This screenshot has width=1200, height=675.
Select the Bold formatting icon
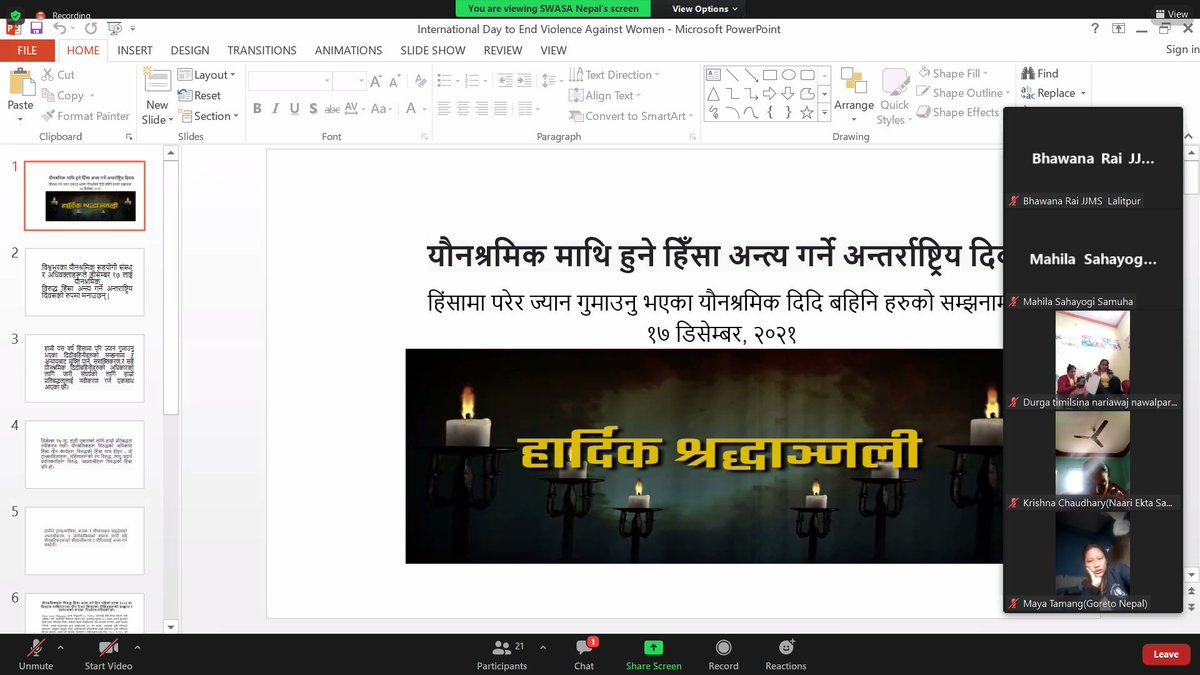256,108
